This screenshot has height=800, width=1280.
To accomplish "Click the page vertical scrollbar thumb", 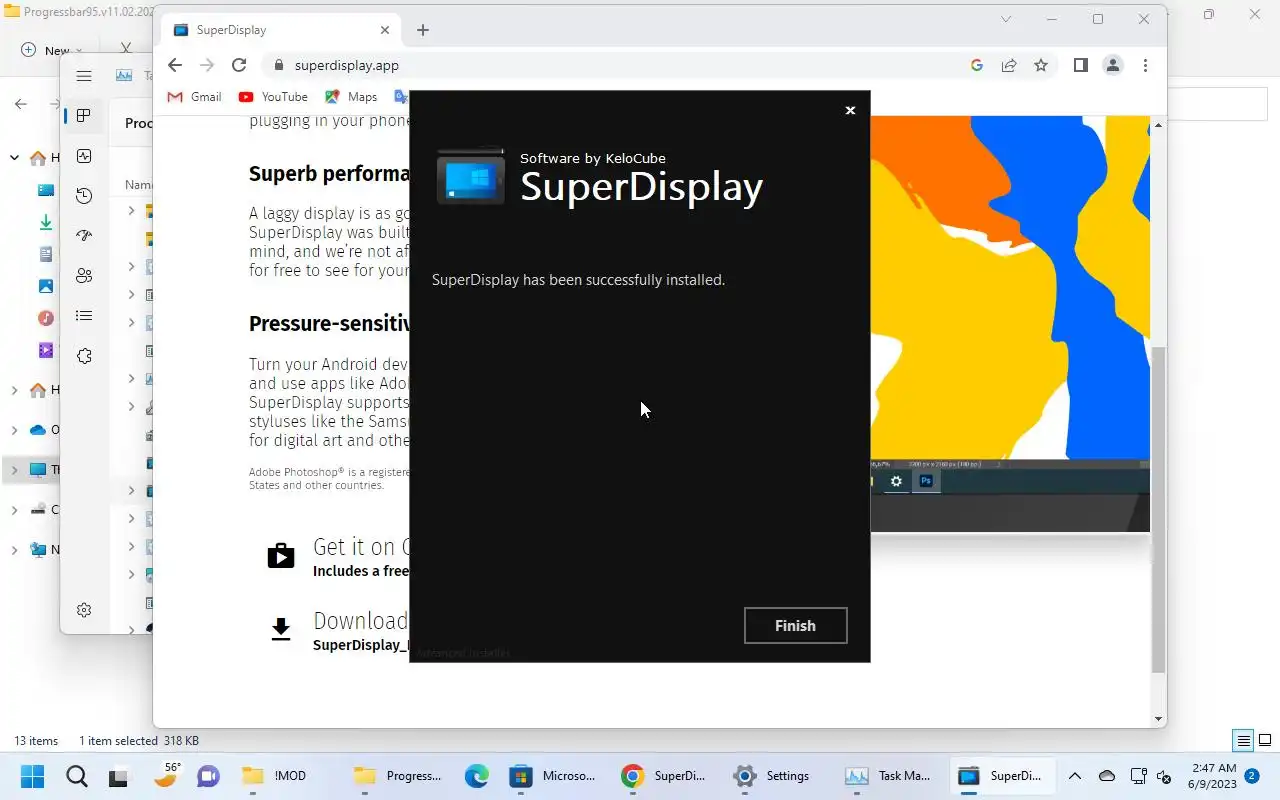I will (x=1158, y=510).
